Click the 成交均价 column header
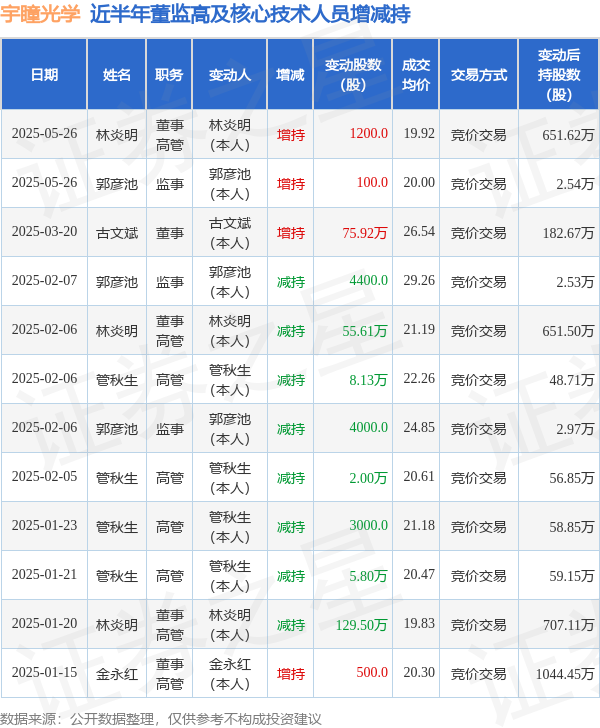Viewport: 600px width, 728px height. 416,75
